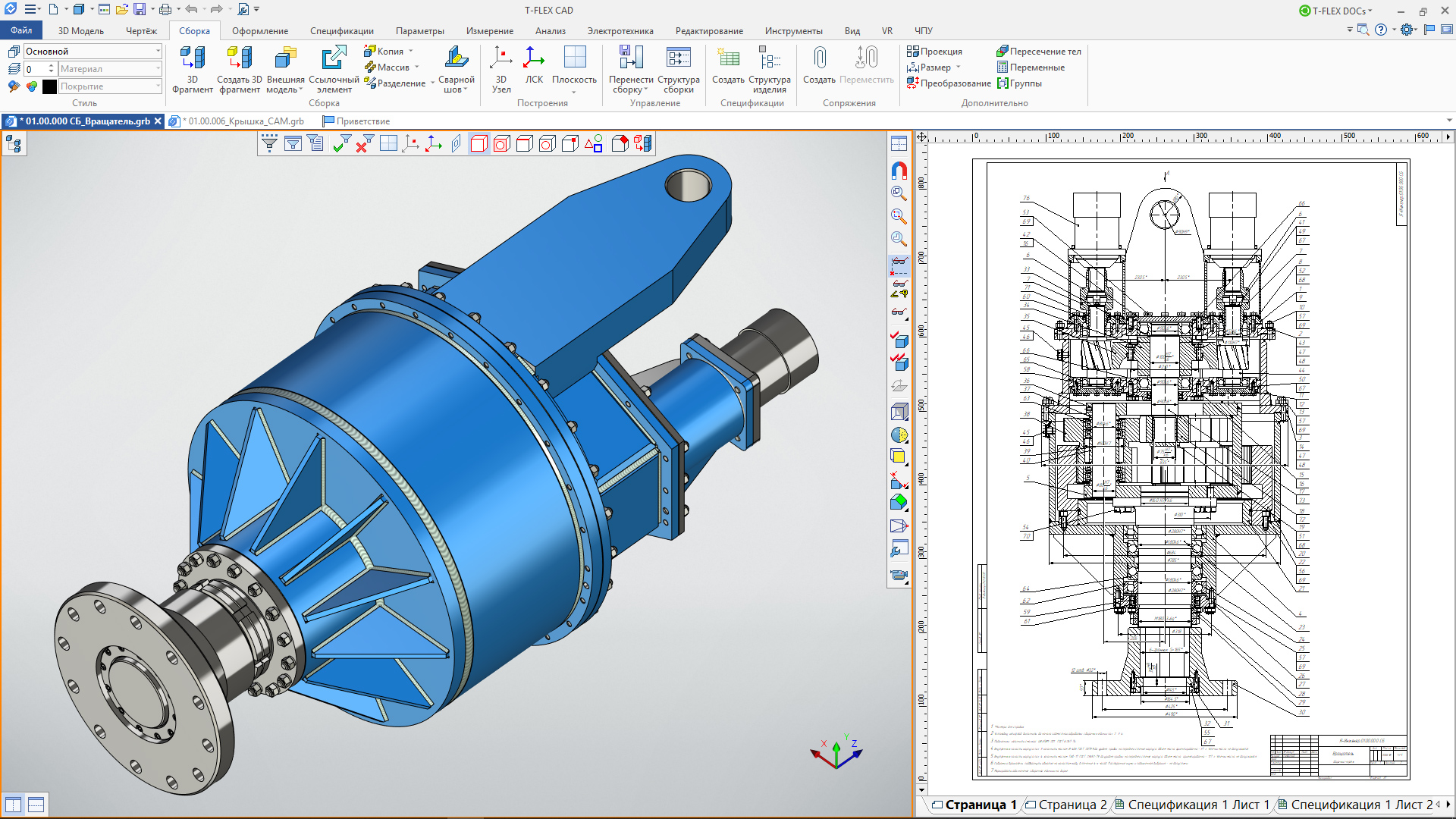Switch to the 3D Модель ribbon tab
1456x819 pixels.
click(x=81, y=31)
